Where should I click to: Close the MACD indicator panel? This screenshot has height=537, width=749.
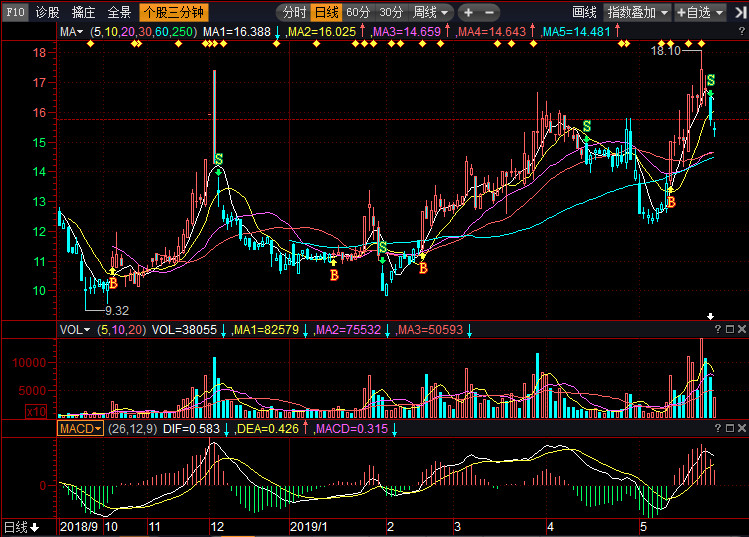pos(741,428)
